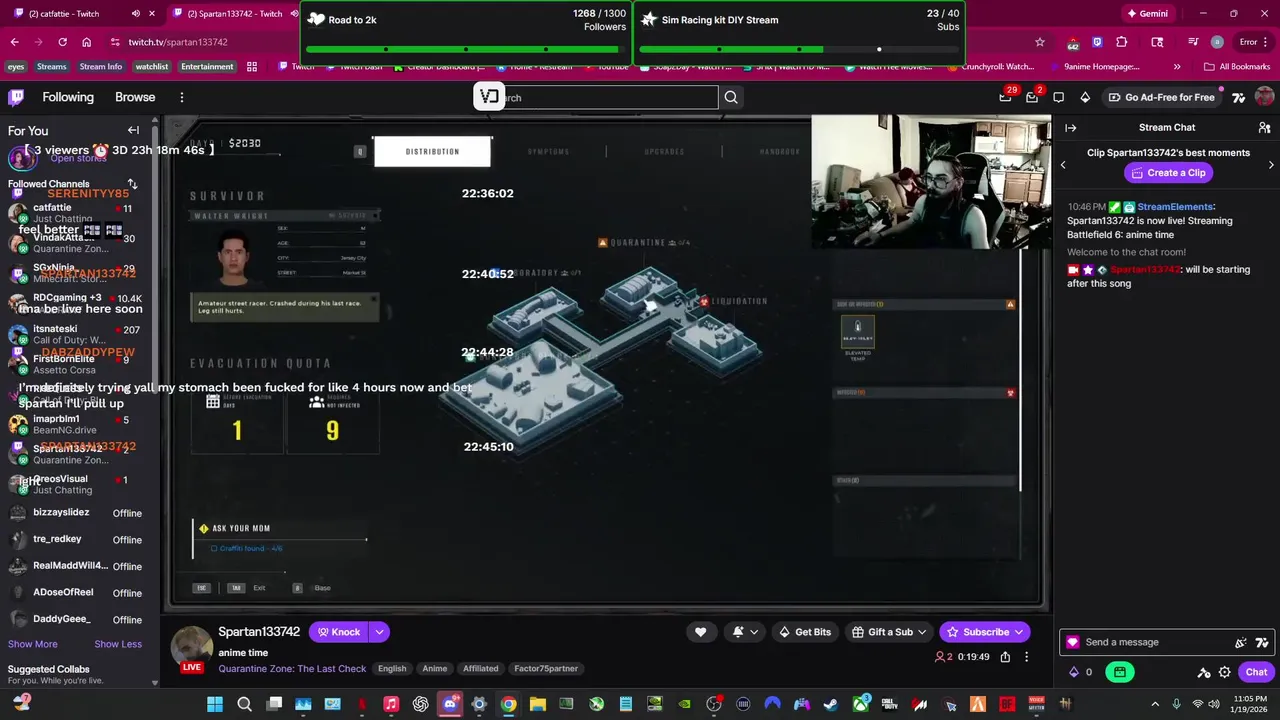Open the Gift a Sub dropdown
1280x720 pixels.
[889, 632]
